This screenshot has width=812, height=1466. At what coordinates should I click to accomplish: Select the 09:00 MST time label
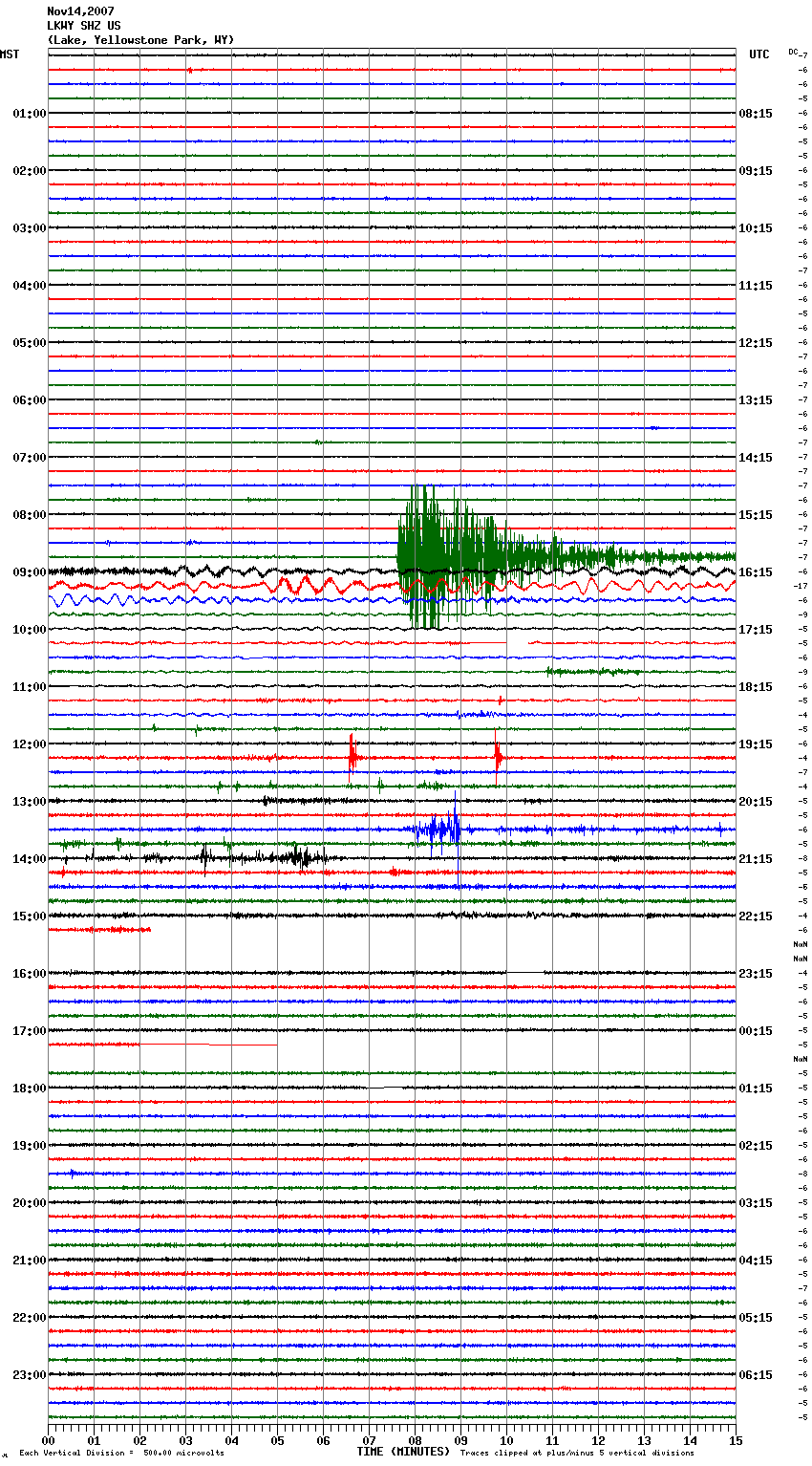point(30,572)
